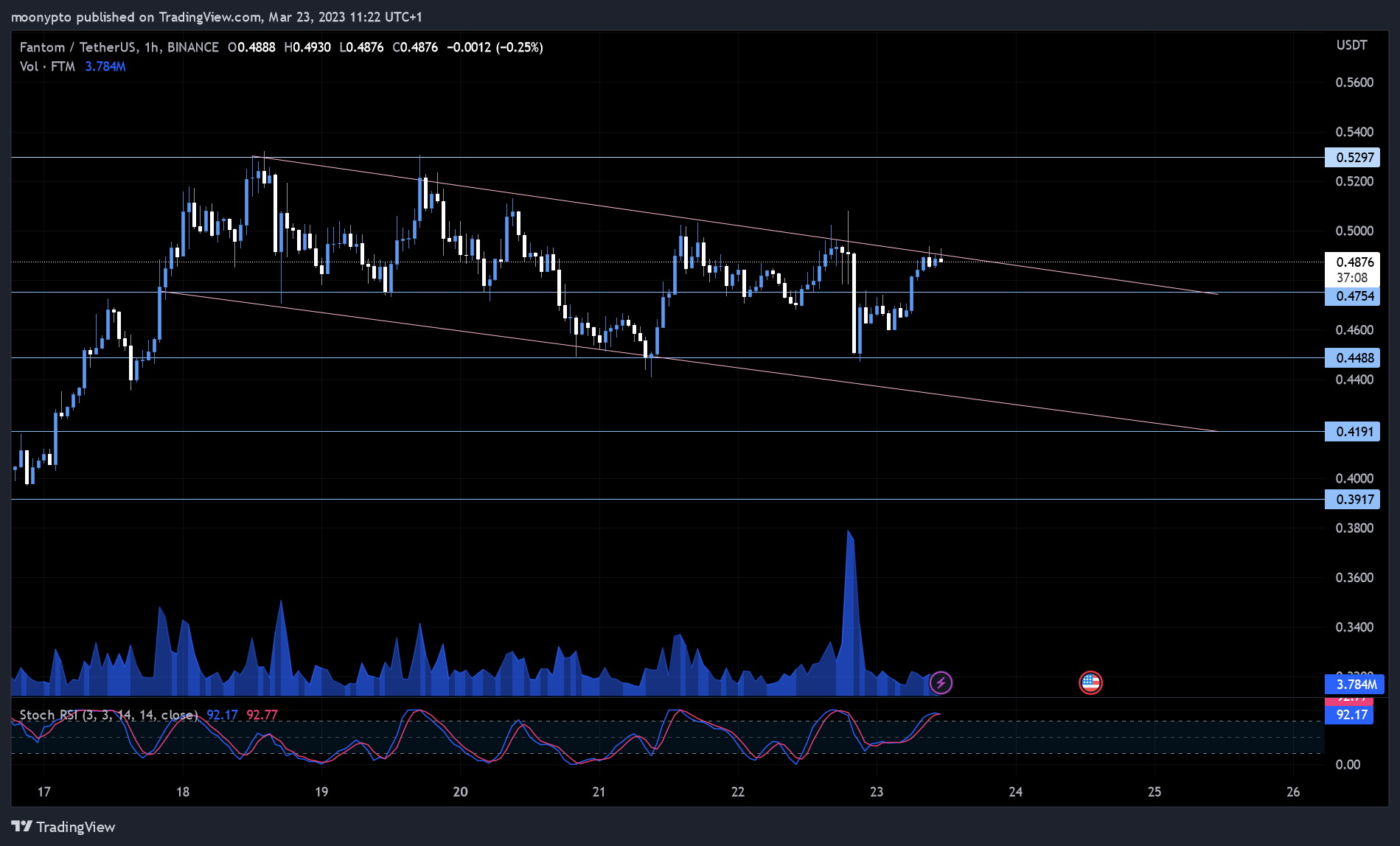Click the 0.5000 price axis tick
1400x846 pixels.
(1354, 231)
